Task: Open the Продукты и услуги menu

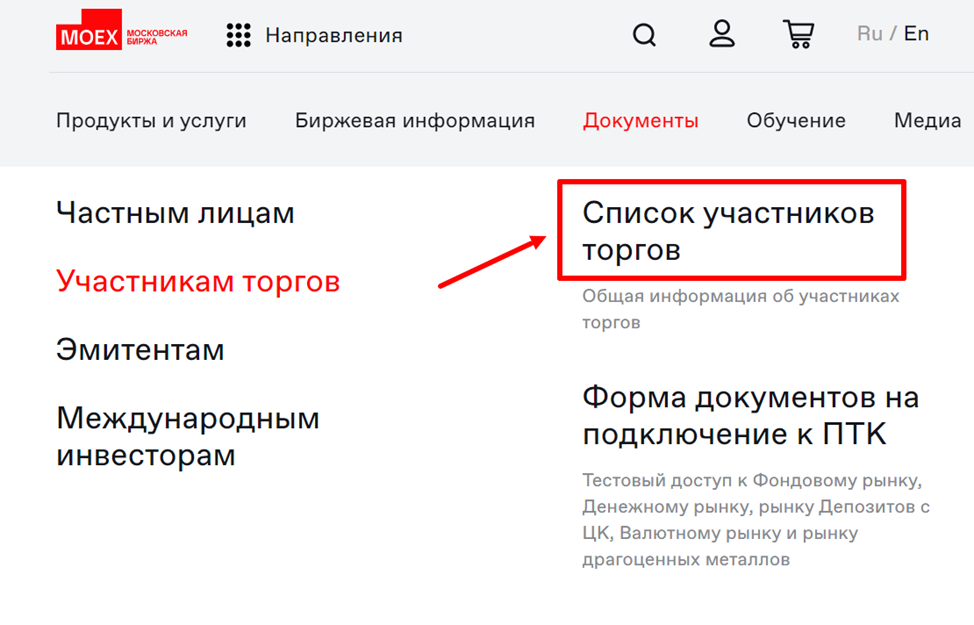Action: click(151, 121)
